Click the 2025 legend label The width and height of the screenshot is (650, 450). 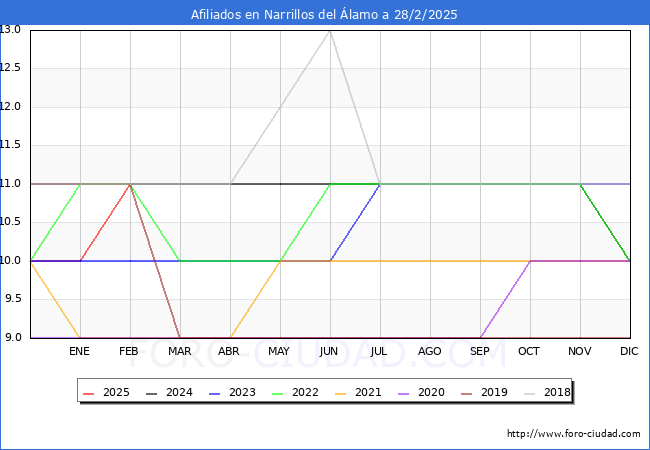[x=116, y=392]
